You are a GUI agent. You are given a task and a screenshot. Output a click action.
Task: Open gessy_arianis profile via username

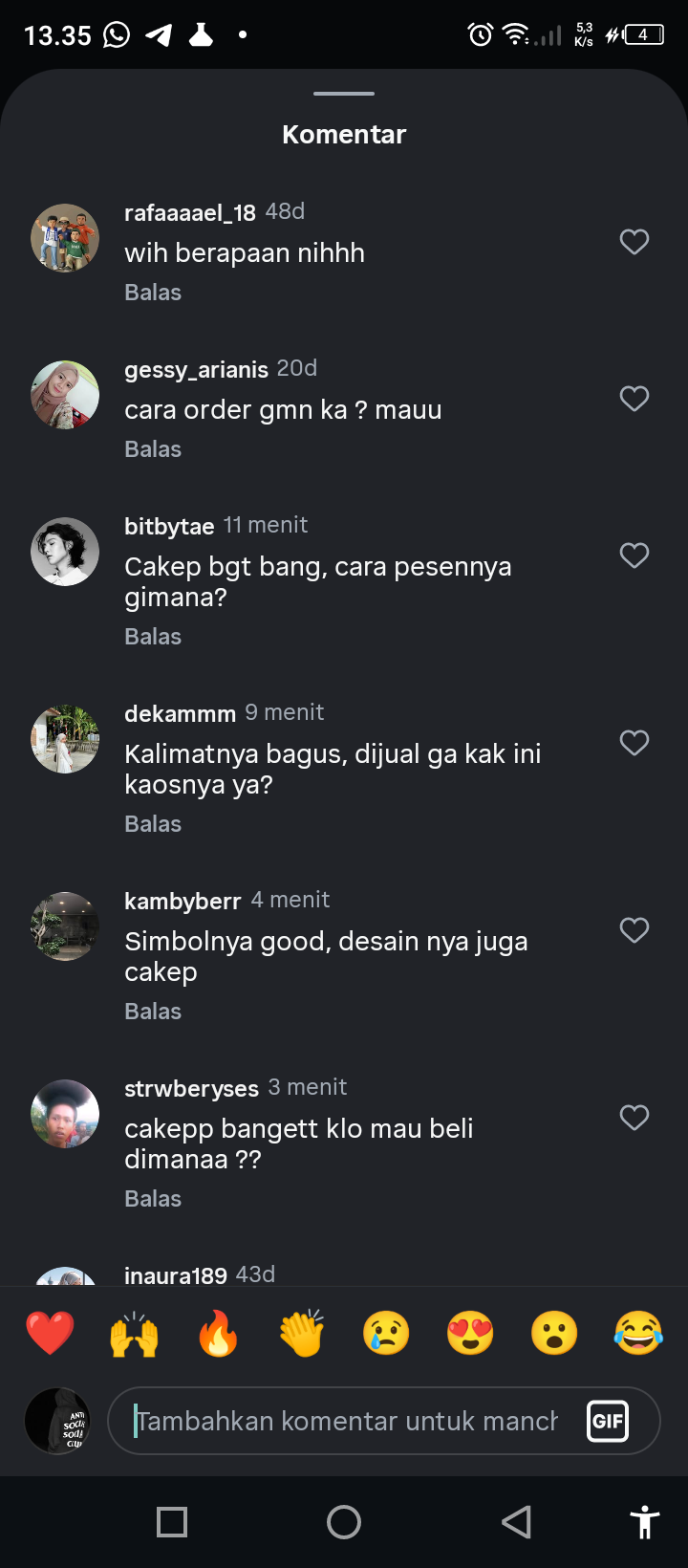(196, 370)
